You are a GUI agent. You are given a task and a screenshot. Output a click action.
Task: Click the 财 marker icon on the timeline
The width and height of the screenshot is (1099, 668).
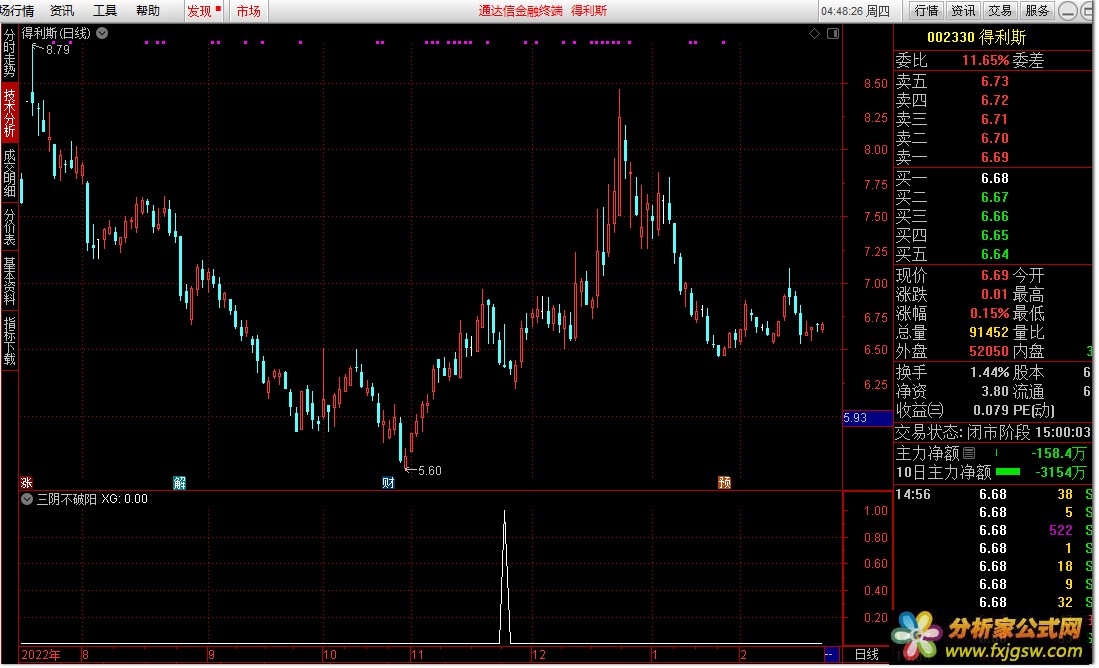click(x=388, y=482)
